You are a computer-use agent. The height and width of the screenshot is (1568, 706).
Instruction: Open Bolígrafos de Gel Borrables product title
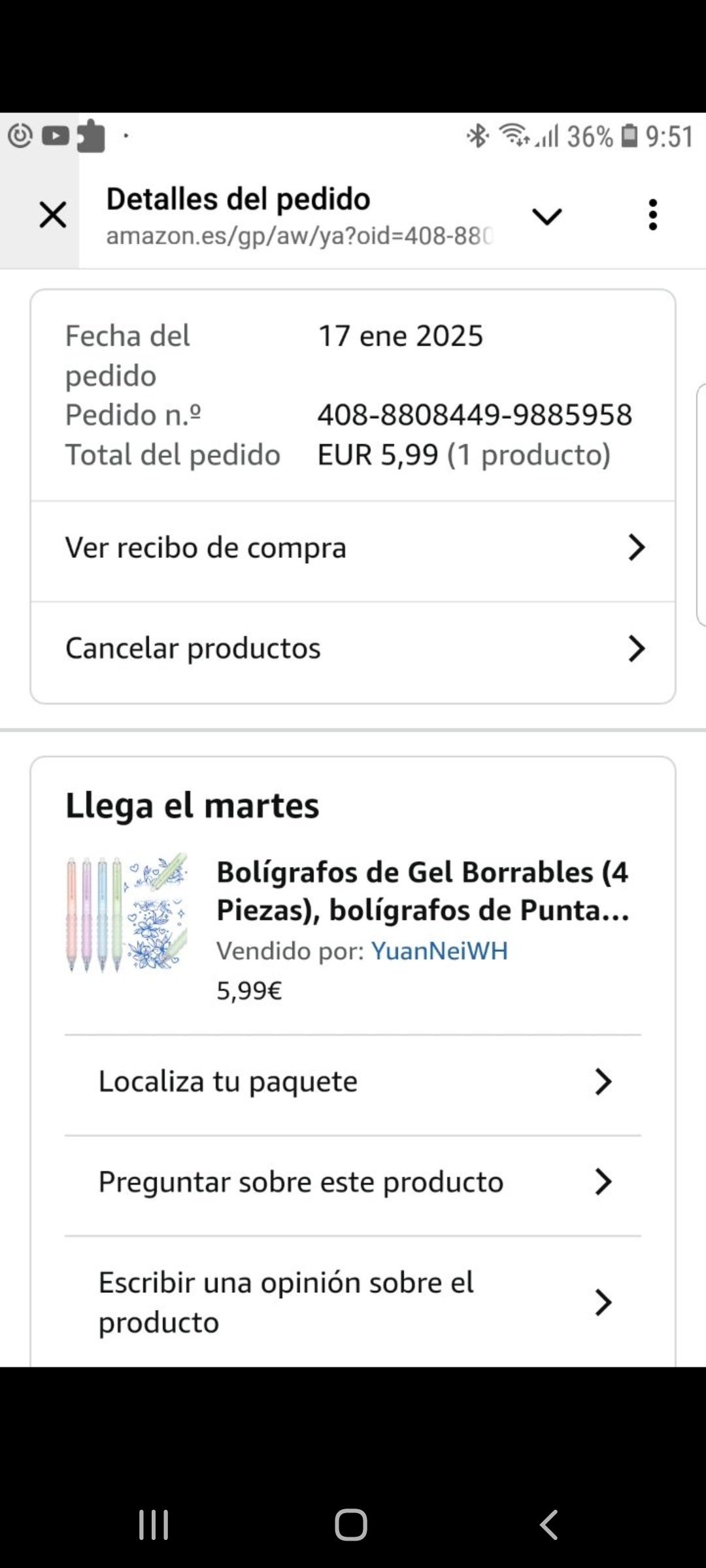coord(422,890)
